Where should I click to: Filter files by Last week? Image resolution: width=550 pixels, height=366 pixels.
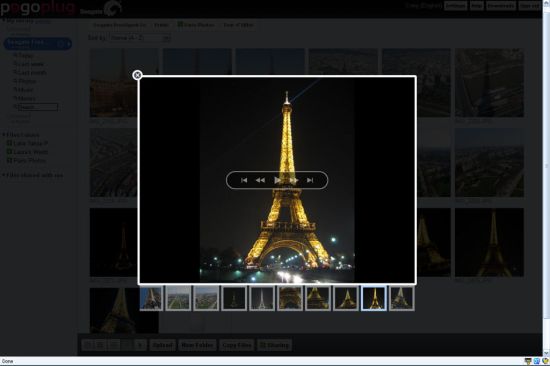(x=29, y=64)
